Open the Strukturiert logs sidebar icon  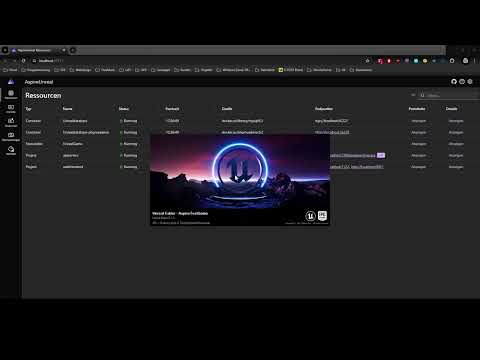point(11,122)
